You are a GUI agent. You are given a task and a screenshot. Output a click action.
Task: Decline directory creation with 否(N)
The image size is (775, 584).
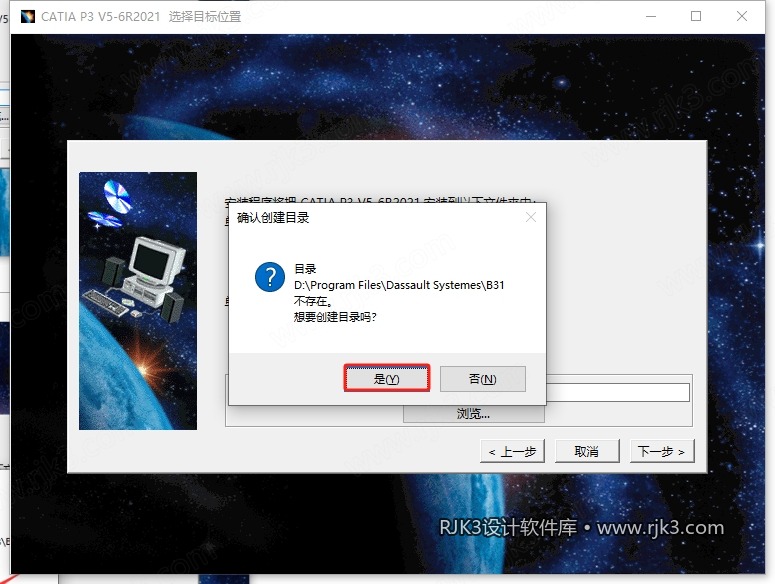click(482, 379)
